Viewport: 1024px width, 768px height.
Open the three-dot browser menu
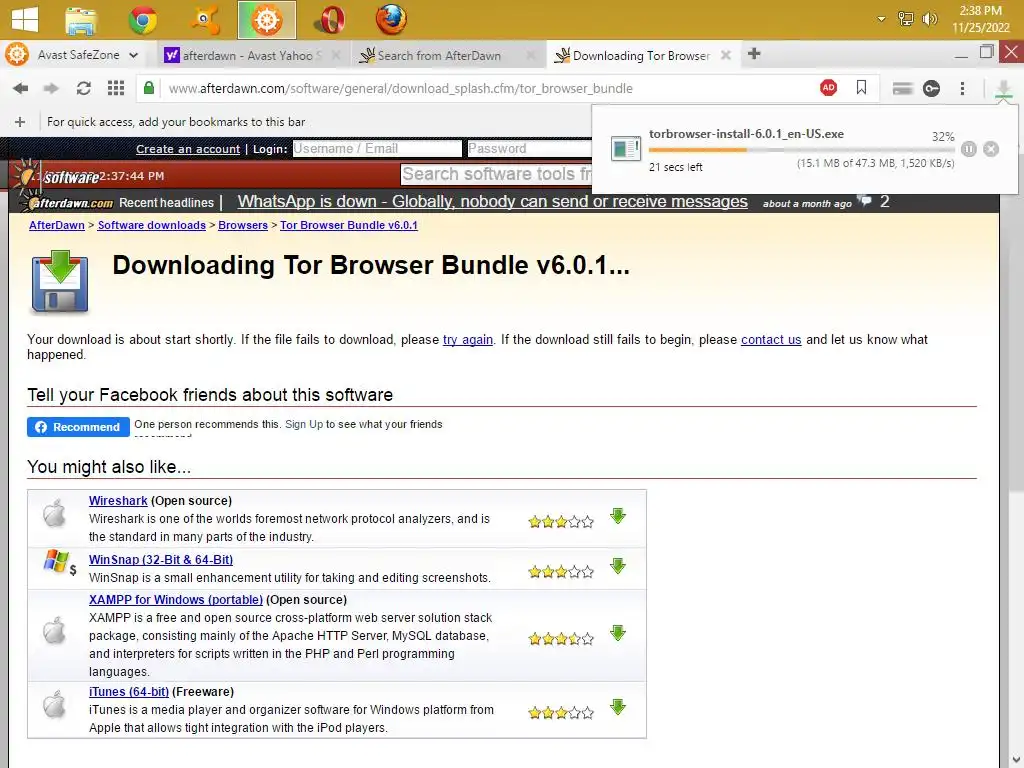click(x=962, y=88)
